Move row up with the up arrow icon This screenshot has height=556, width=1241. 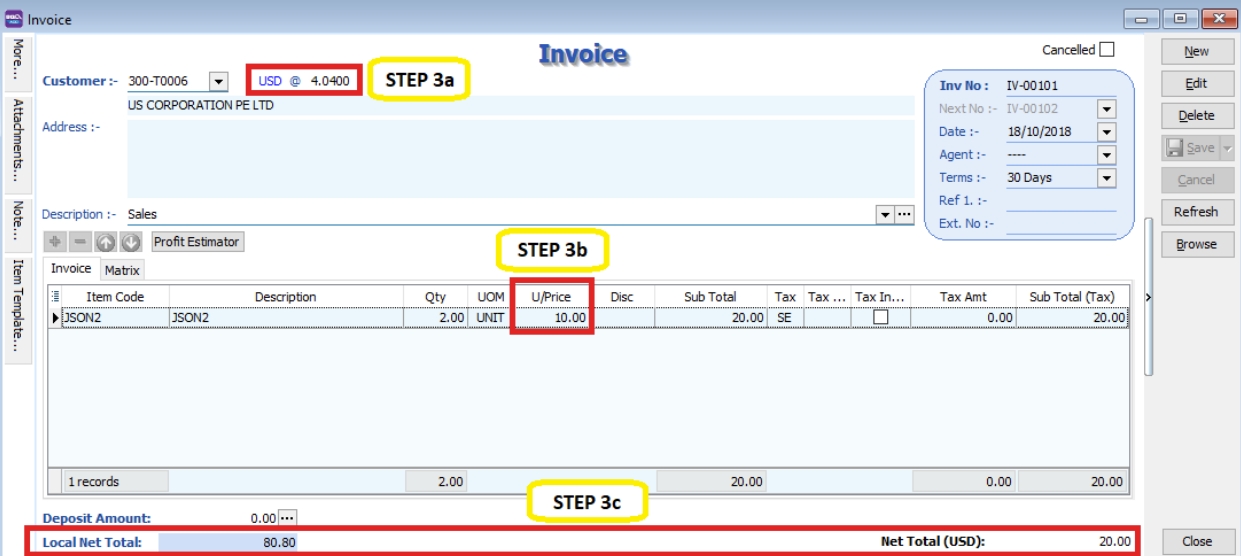105,242
